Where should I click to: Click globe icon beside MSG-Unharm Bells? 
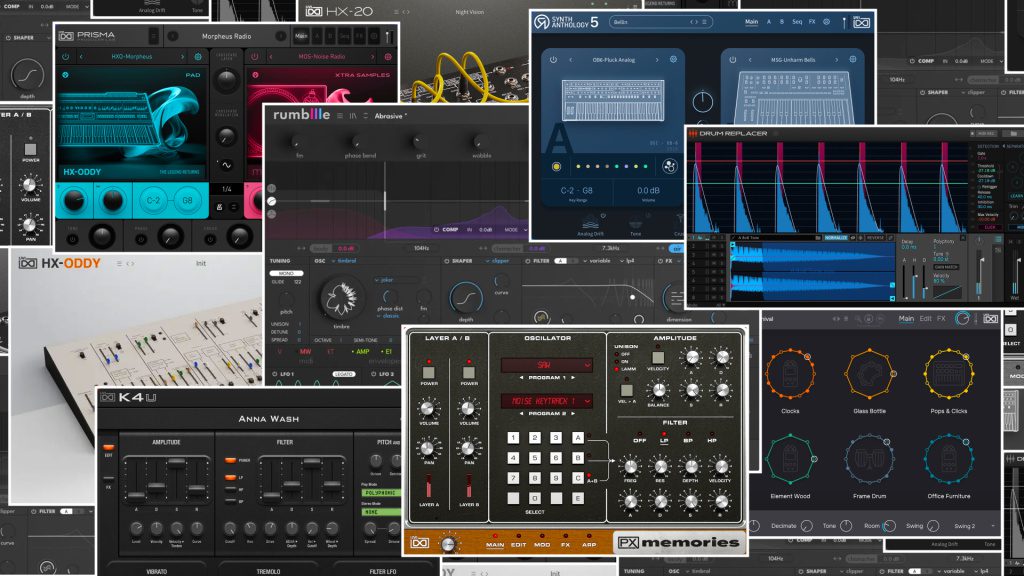click(x=852, y=59)
